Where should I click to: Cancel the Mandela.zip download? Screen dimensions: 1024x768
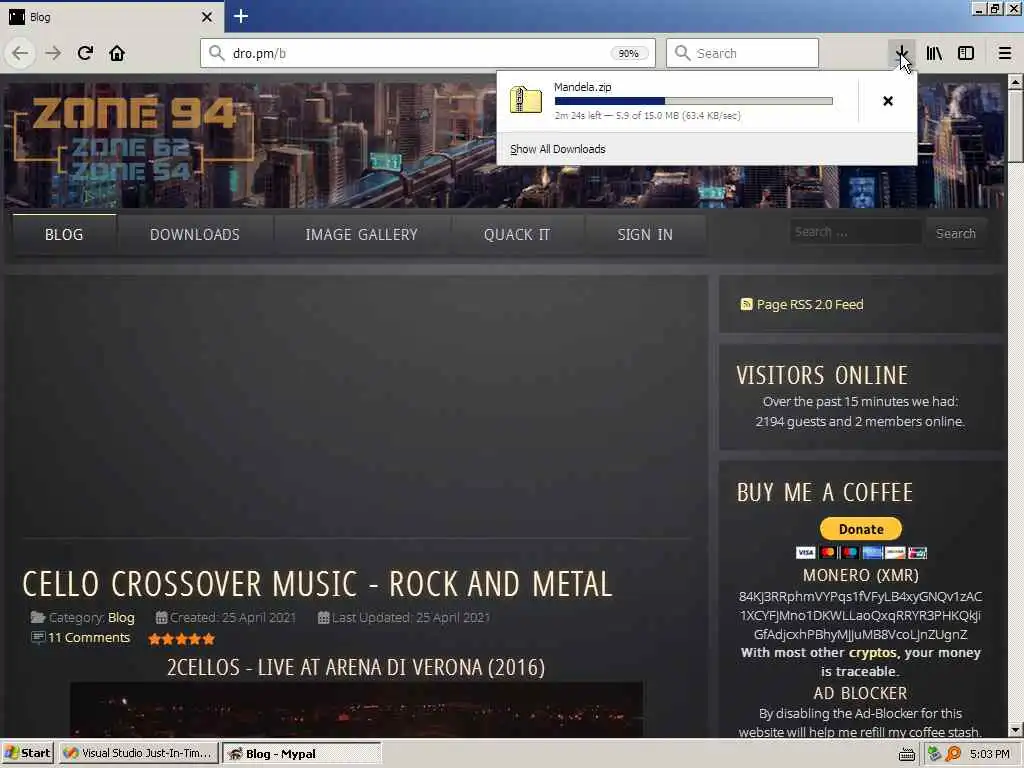click(888, 101)
